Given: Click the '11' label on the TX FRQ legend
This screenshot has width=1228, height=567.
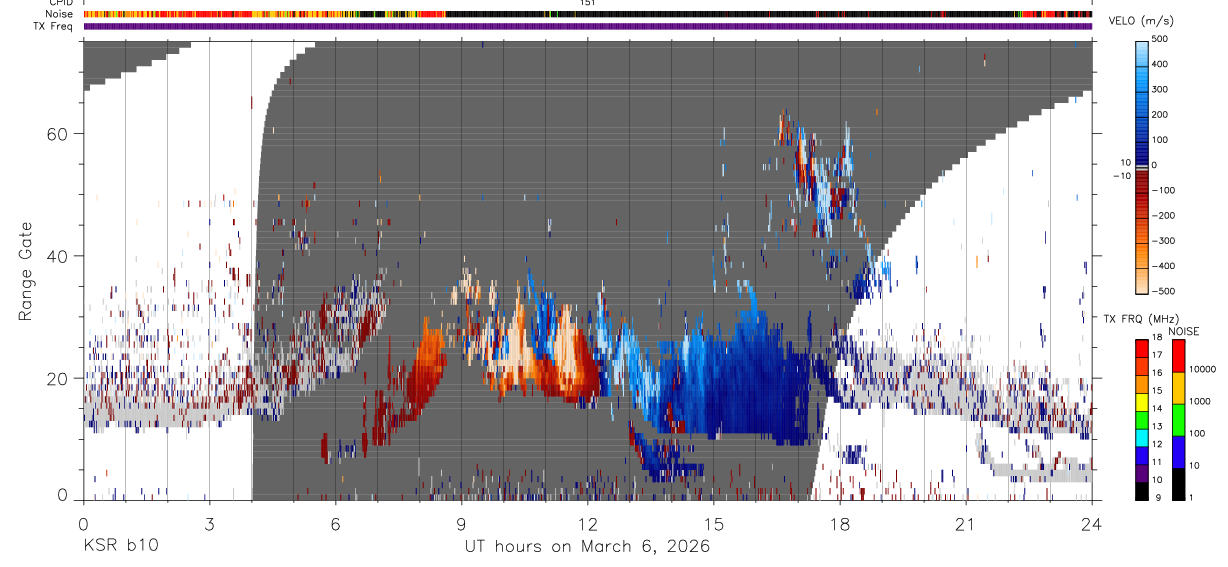Looking at the screenshot, I should coord(1157,463).
